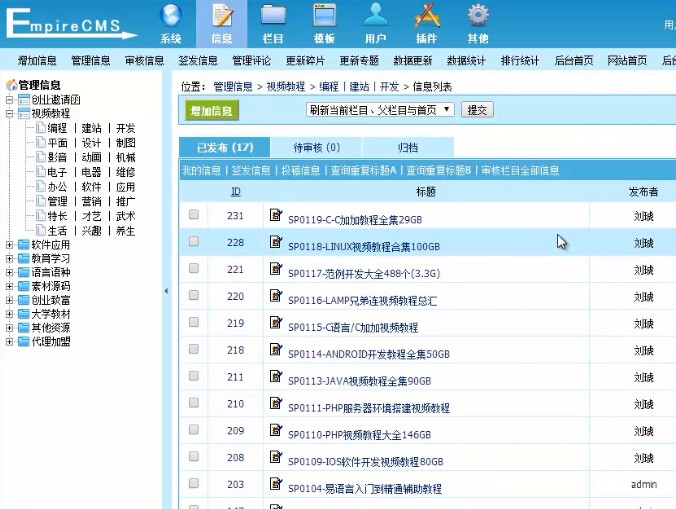Sort by the ID column header
This screenshot has height=509, width=676.
click(x=235, y=191)
